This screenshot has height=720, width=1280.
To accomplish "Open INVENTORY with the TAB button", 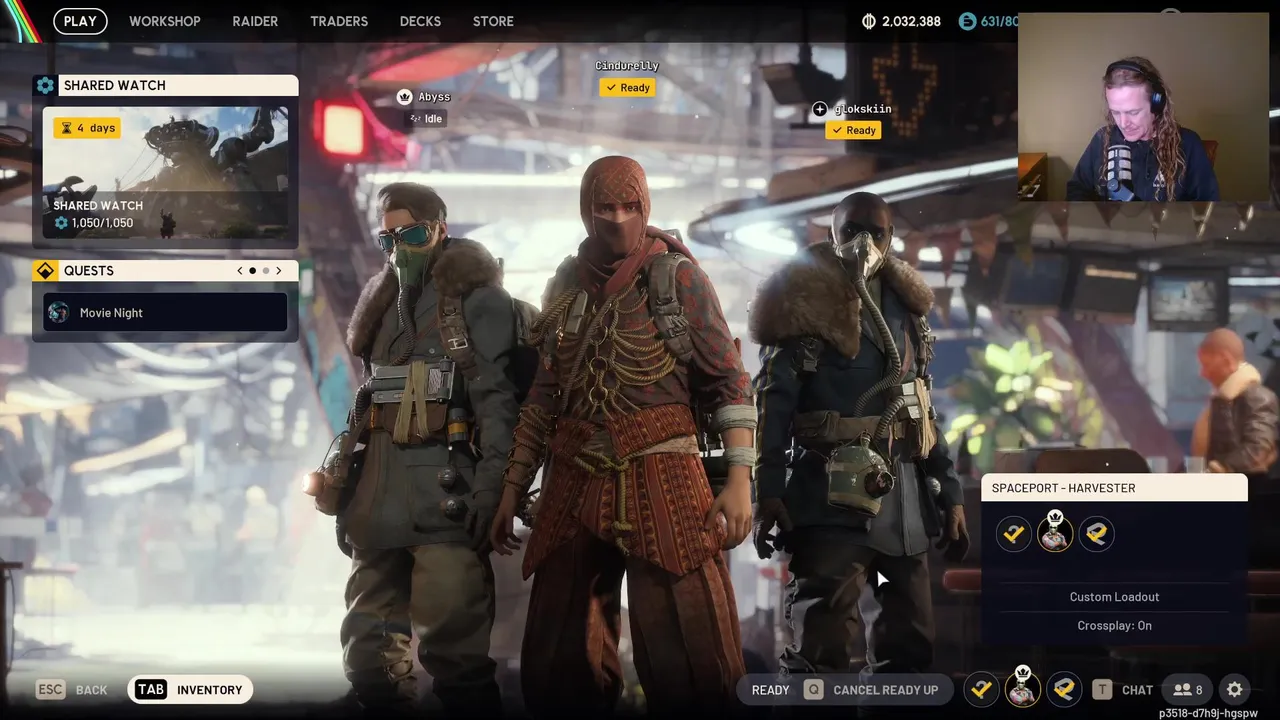I will 190,689.
